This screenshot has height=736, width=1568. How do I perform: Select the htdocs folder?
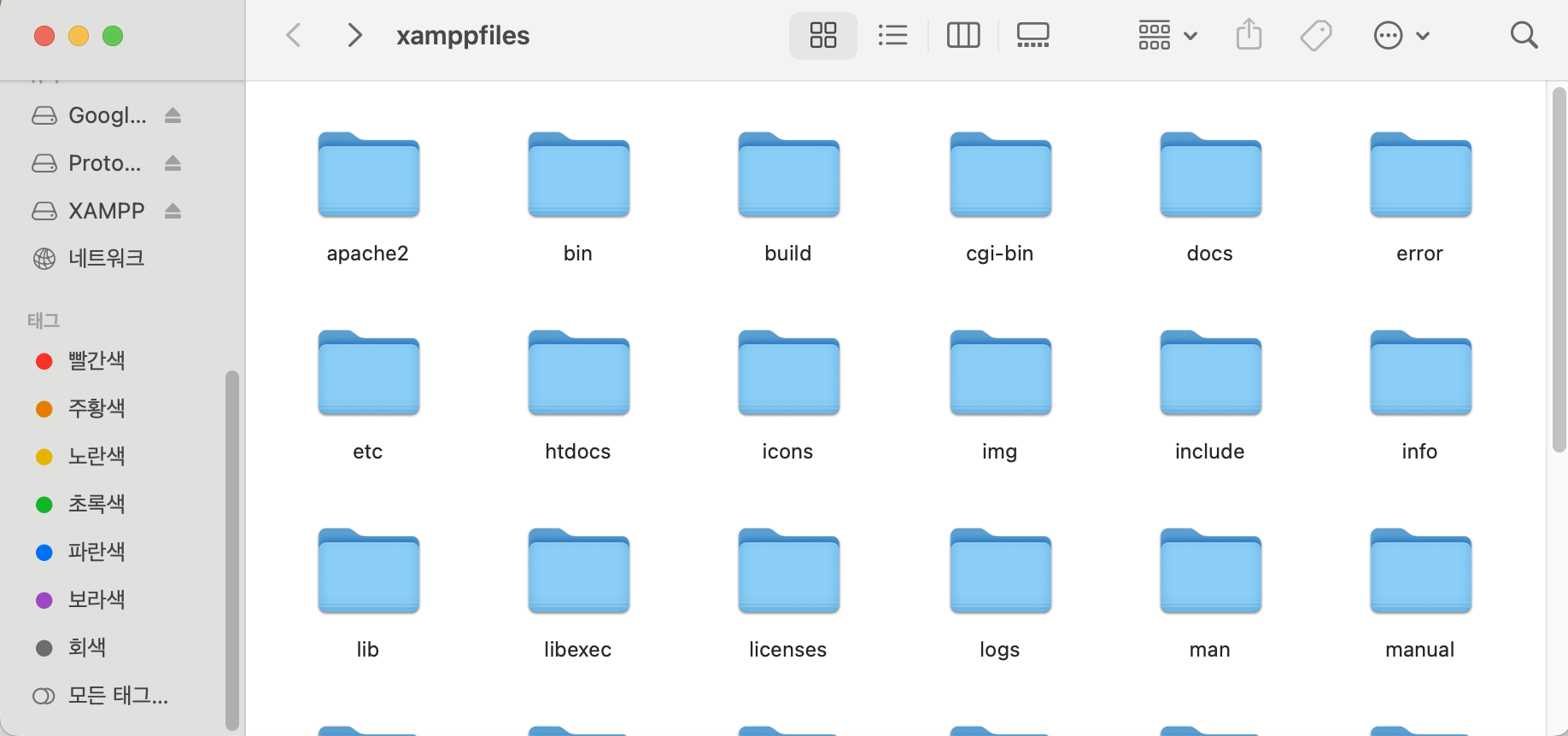tap(578, 373)
